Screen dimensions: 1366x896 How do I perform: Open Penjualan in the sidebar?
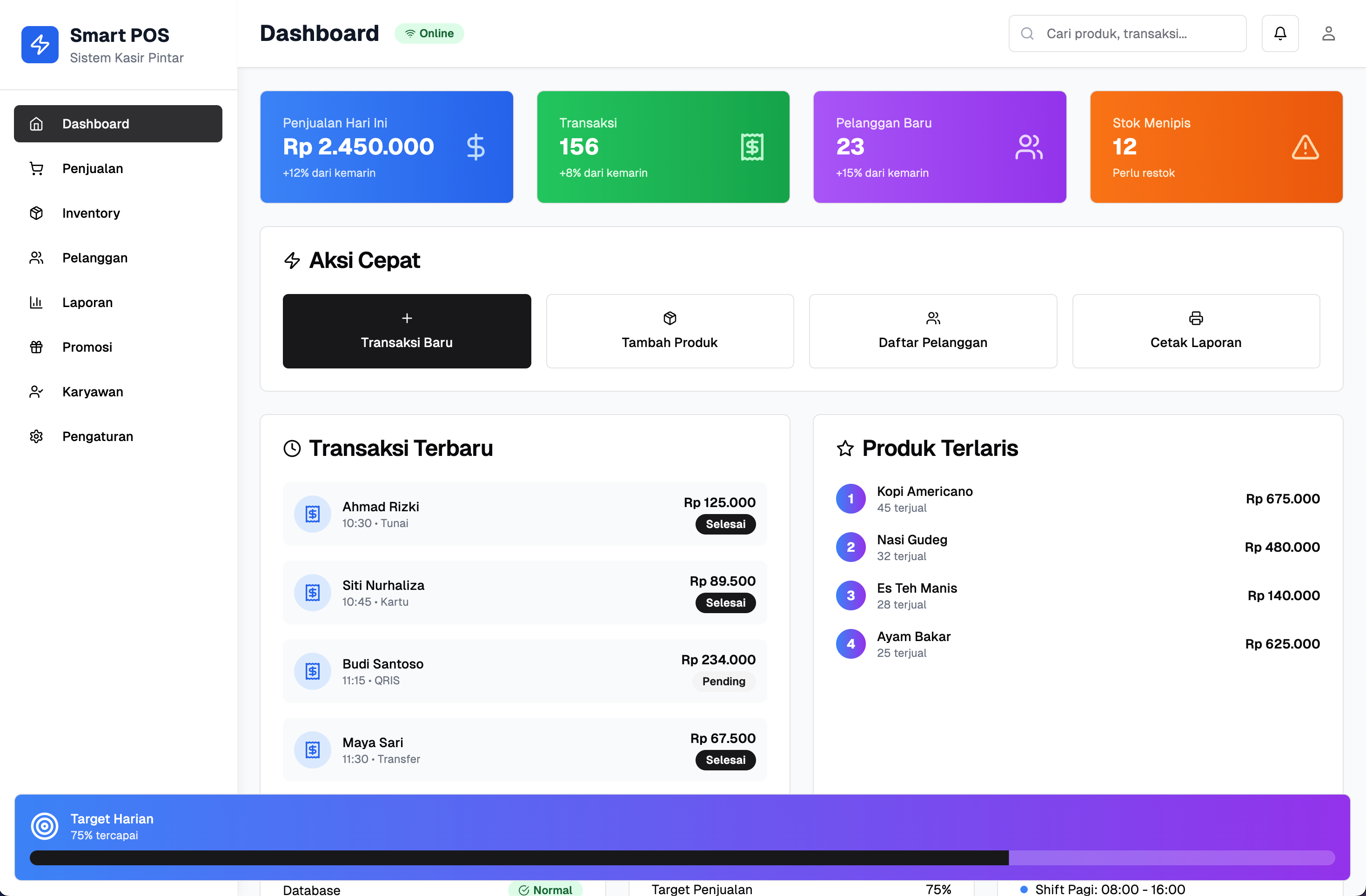[118, 169]
